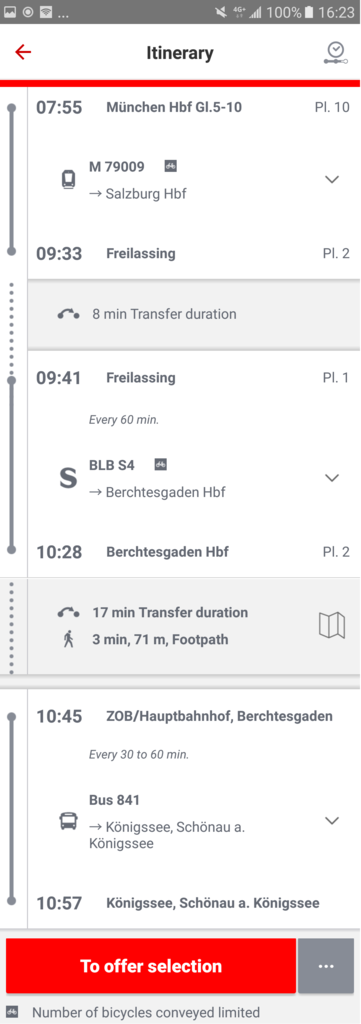Tap the walking person icon by Footpath

[69, 639]
